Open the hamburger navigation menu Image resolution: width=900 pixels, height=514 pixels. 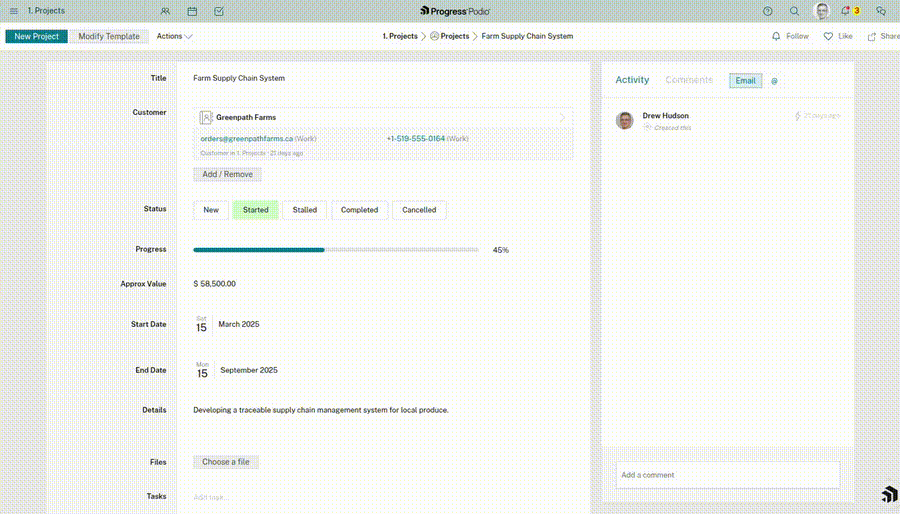(14, 11)
